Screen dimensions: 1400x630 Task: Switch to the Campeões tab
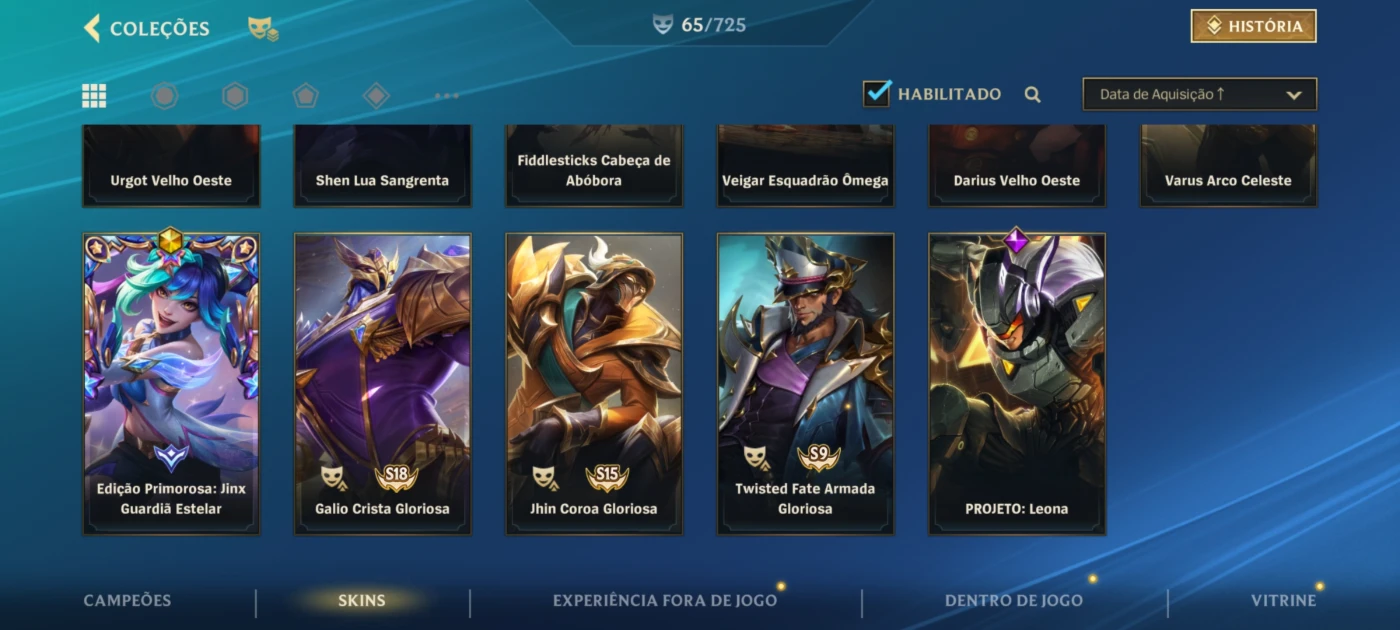click(127, 601)
